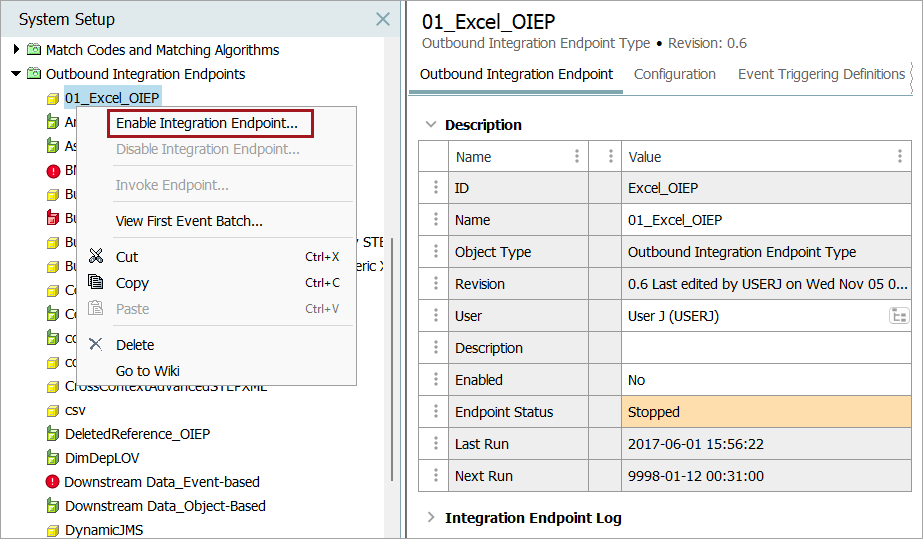Click Match Codes folder icon
923x539 pixels.
tap(34, 50)
